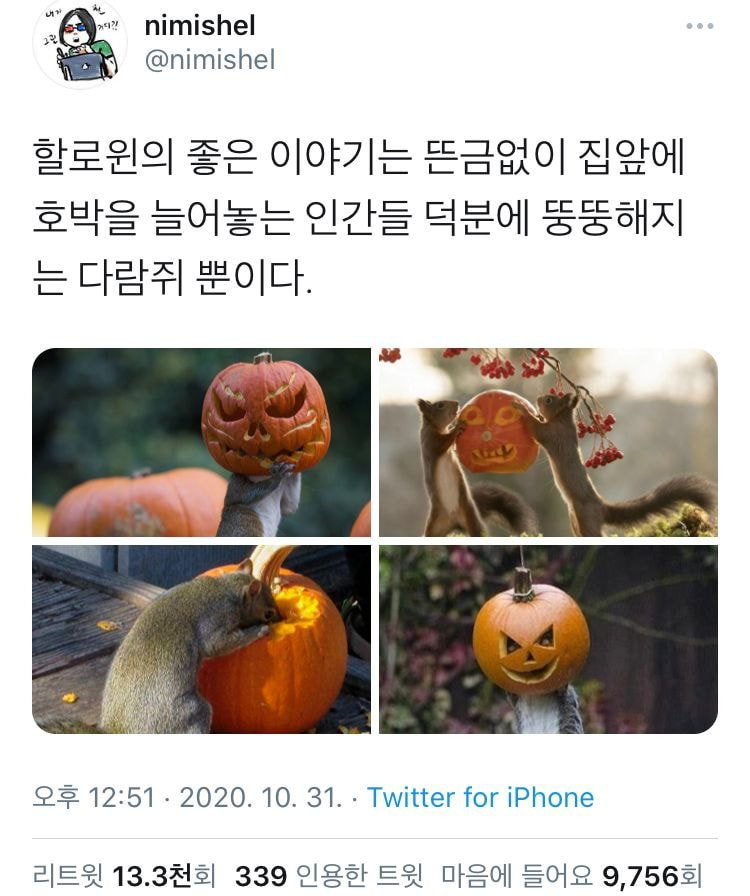The width and height of the screenshot is (750, 896).
Task: Select the Korean tweet text about Halloween
Action: tap(359, 217)
